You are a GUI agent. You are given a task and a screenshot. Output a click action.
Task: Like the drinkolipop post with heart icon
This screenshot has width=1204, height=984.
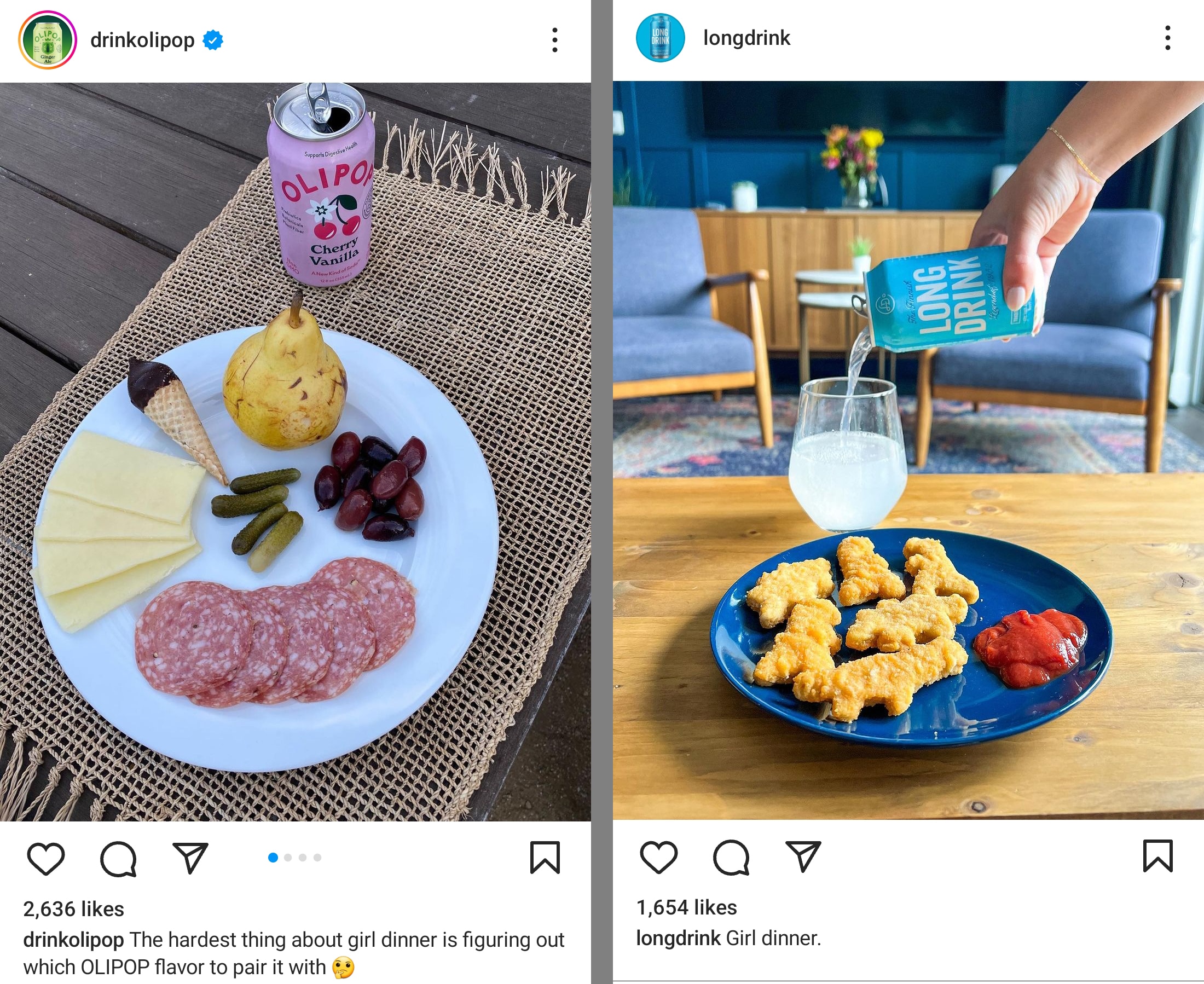tap(46, 858)
